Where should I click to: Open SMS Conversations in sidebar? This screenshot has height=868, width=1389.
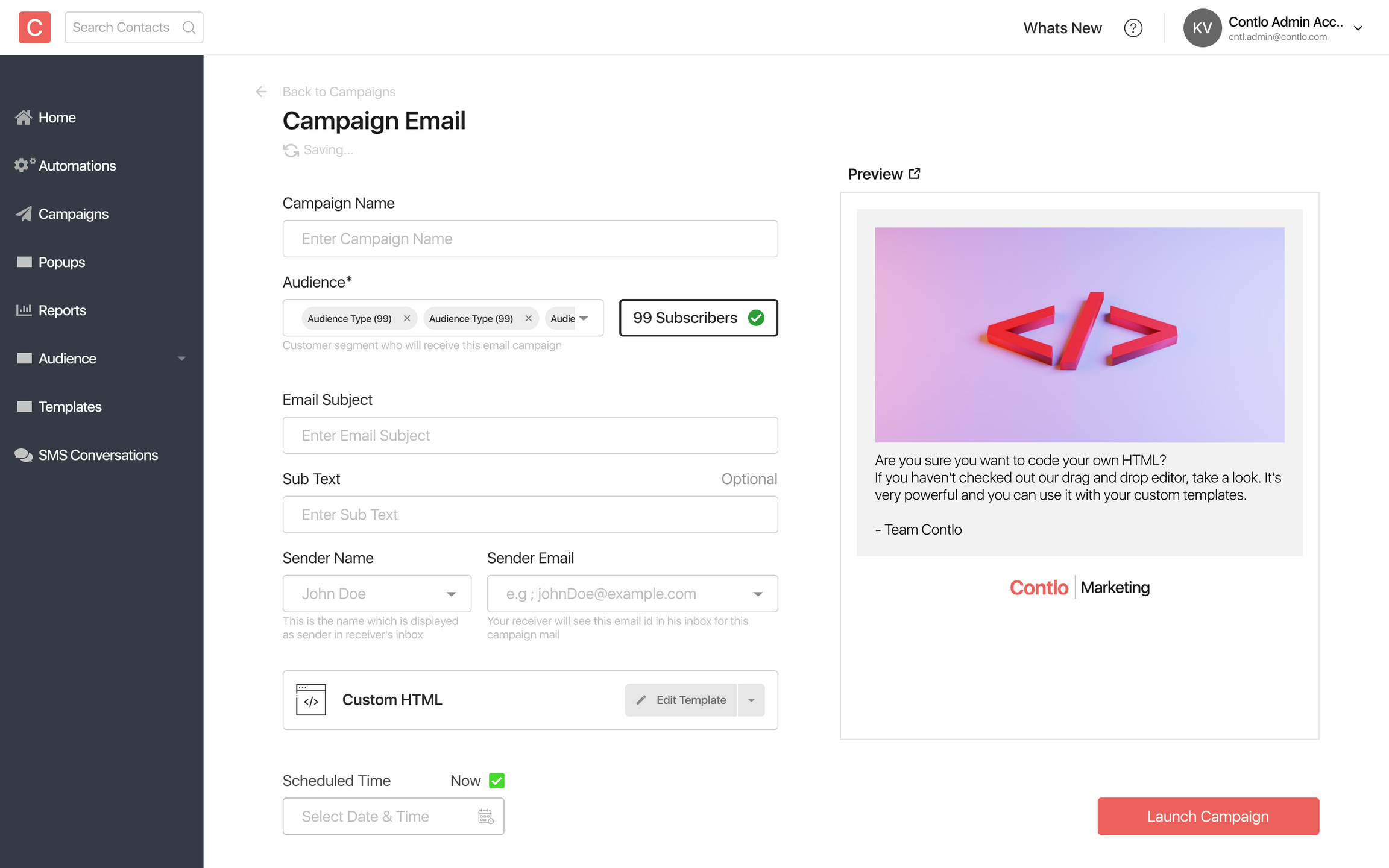[x=98, y=455]
